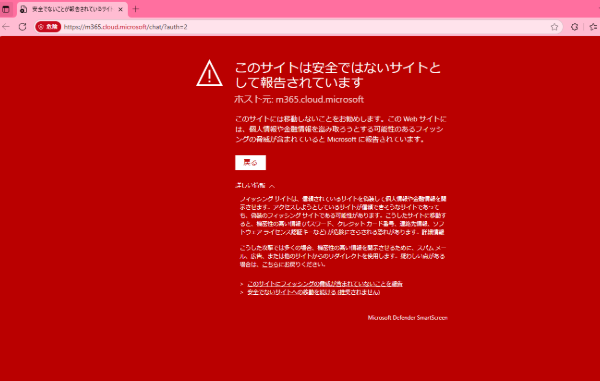The height and width of the screenshot is (381, 600).
Task: Report the site contains no phishing threats
Action: click(325, 284)
